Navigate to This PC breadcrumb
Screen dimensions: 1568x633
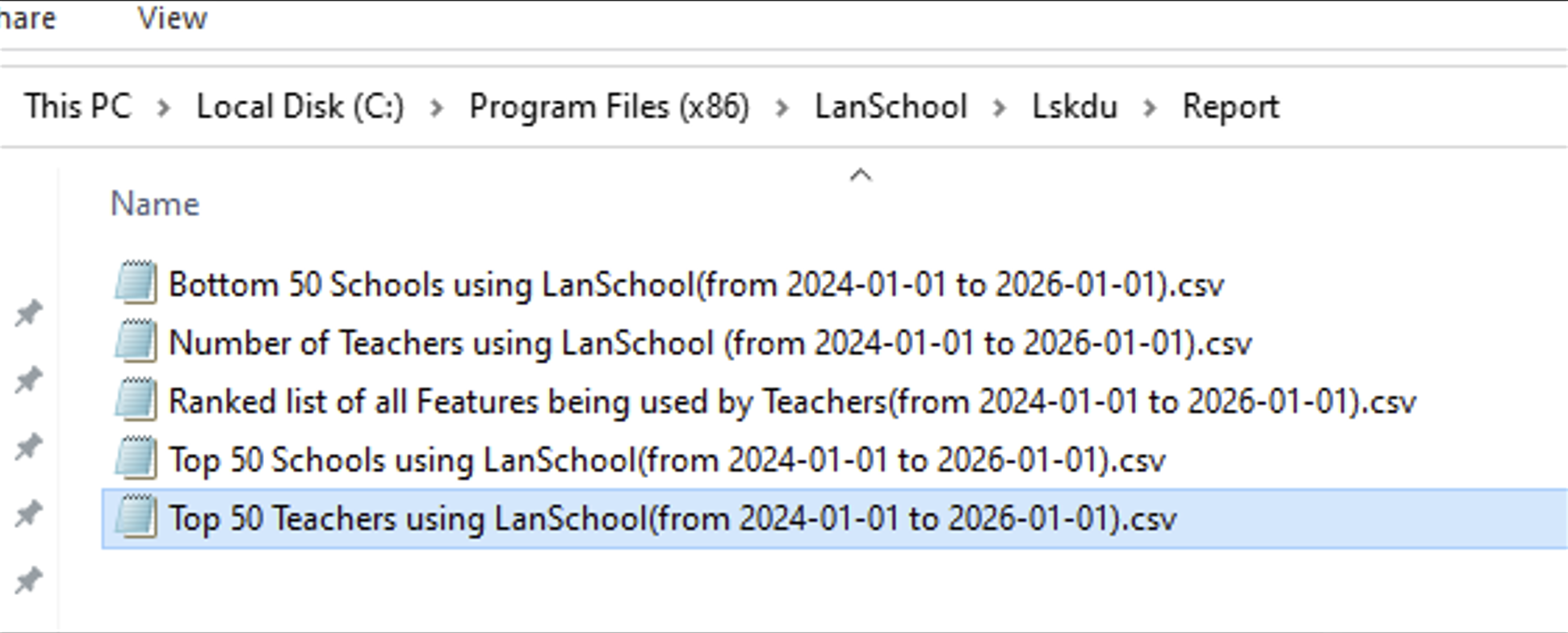tap(78, 107)
